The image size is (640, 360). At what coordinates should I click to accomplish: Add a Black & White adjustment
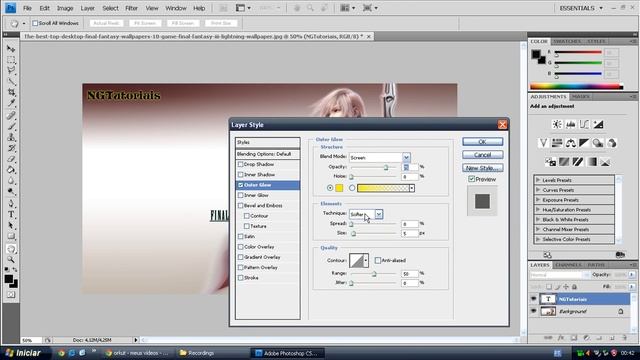[584, 143]
